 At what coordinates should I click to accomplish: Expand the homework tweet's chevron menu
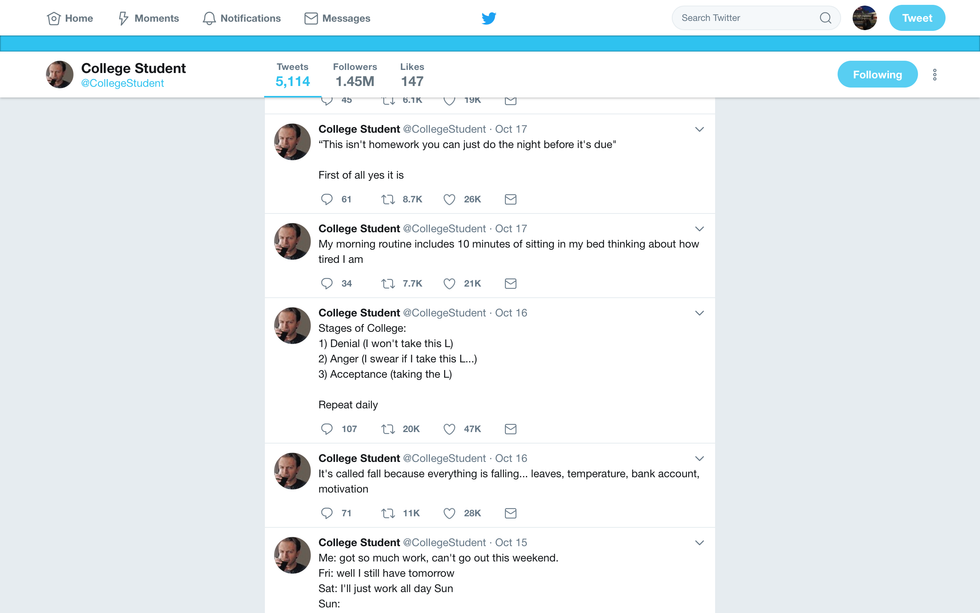point(699,129)
